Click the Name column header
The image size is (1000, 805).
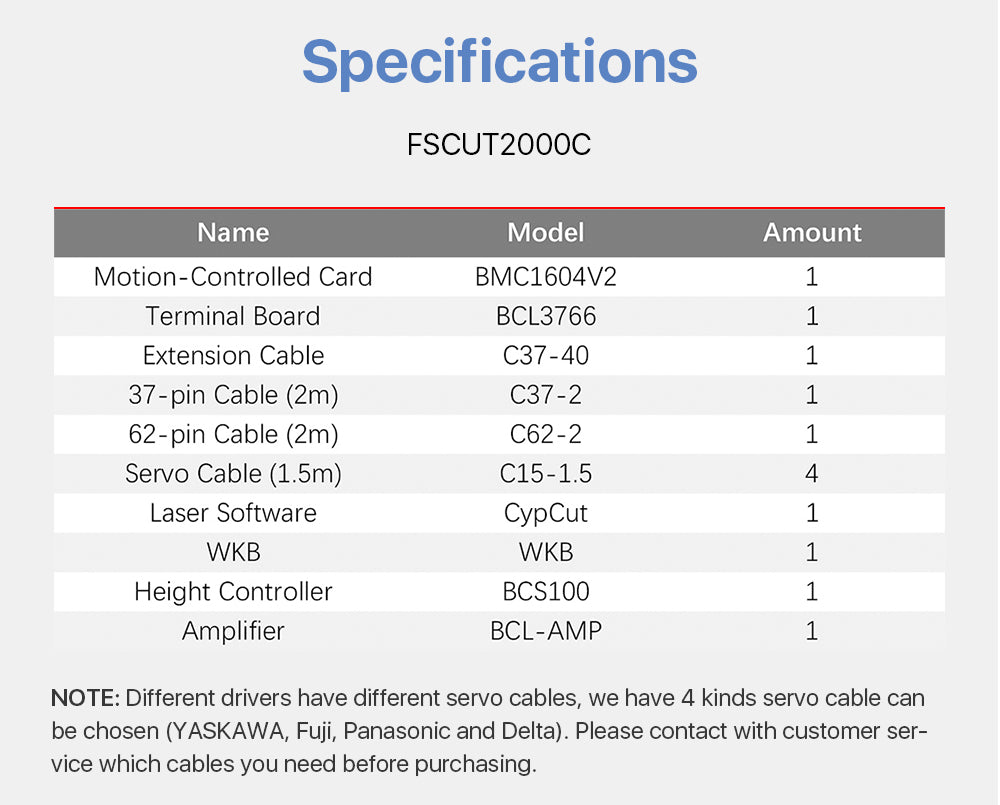tap(233, 233)
